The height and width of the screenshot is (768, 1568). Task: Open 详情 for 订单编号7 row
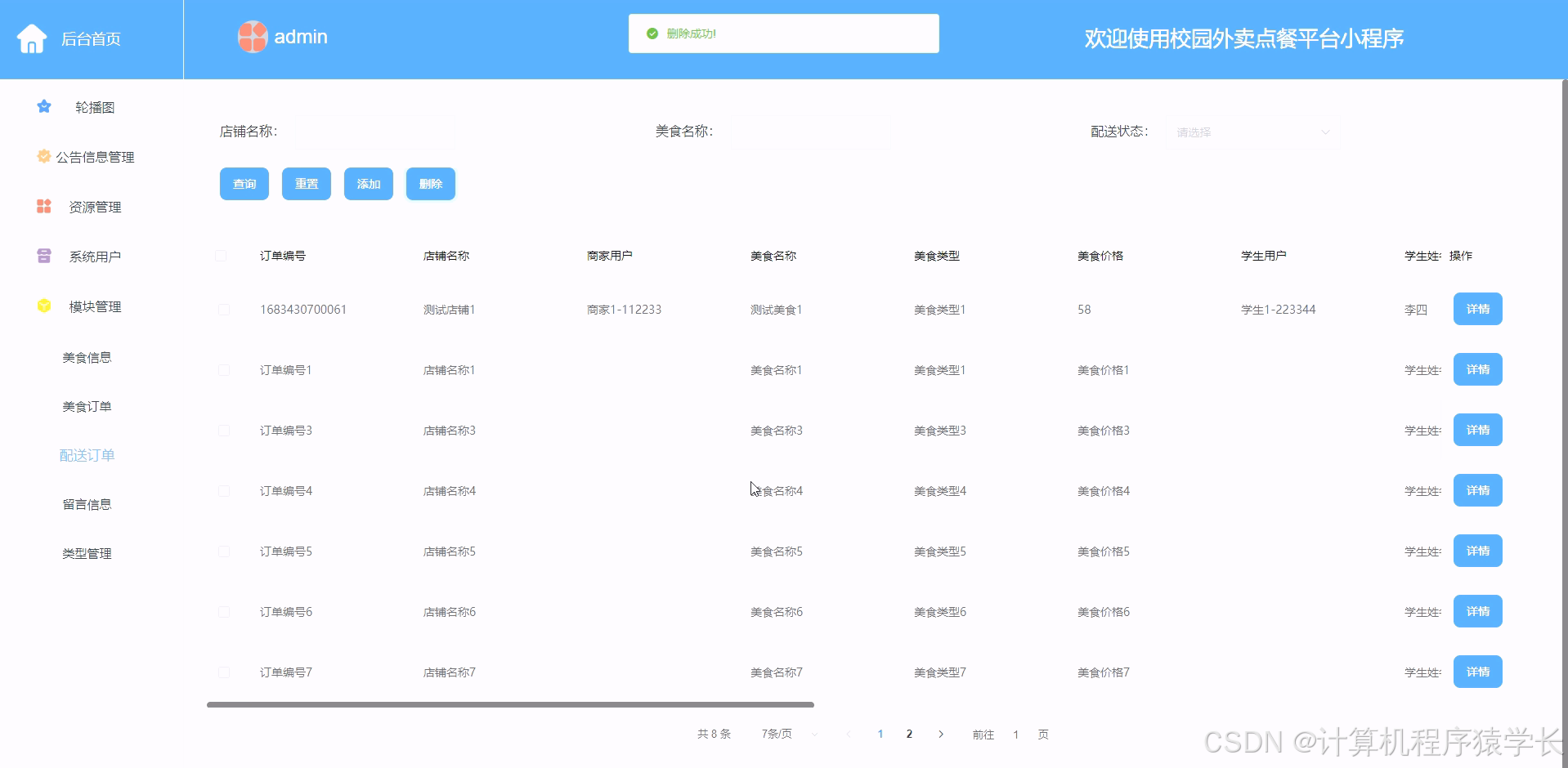(1478, 672)
